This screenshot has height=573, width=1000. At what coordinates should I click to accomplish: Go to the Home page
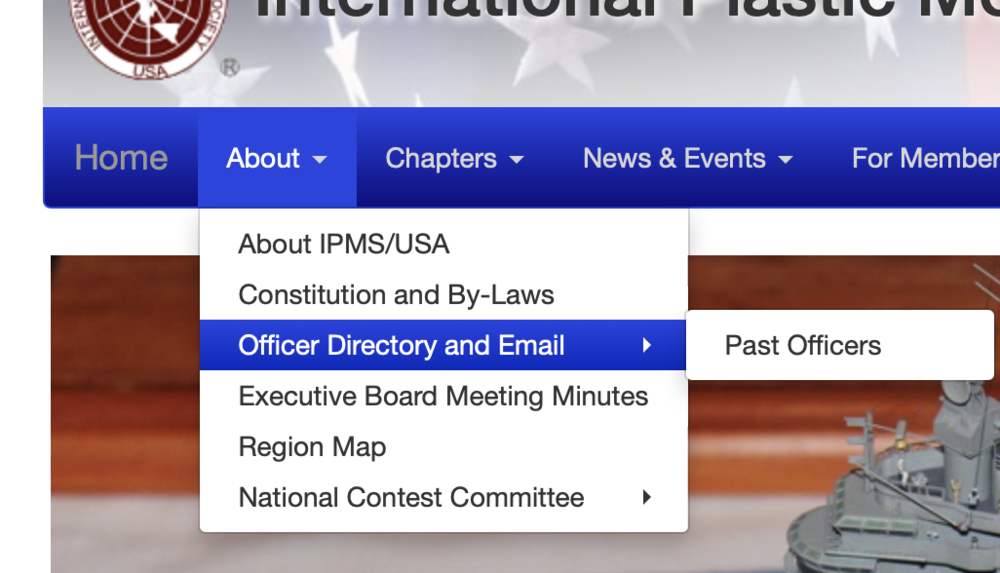pos(121,158)
